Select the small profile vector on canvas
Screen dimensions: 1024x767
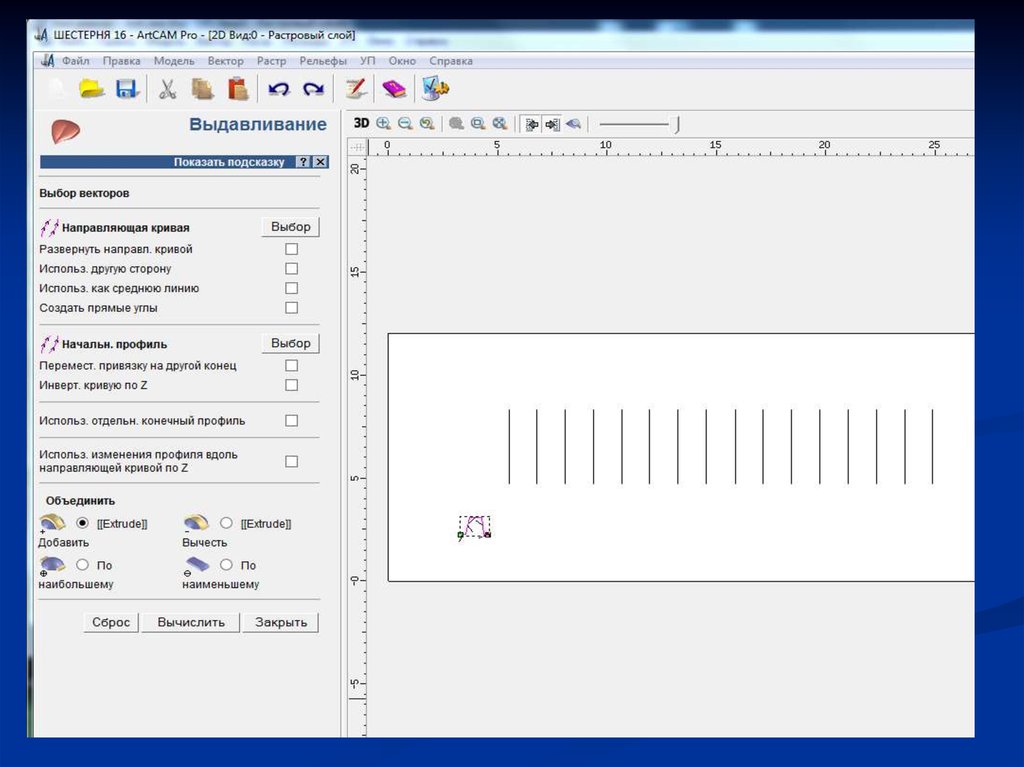[x=474, y=527]
